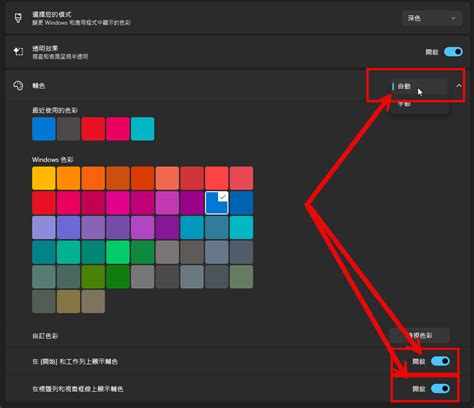Click the accent color palette icon
474x408 pixels.
18,86
